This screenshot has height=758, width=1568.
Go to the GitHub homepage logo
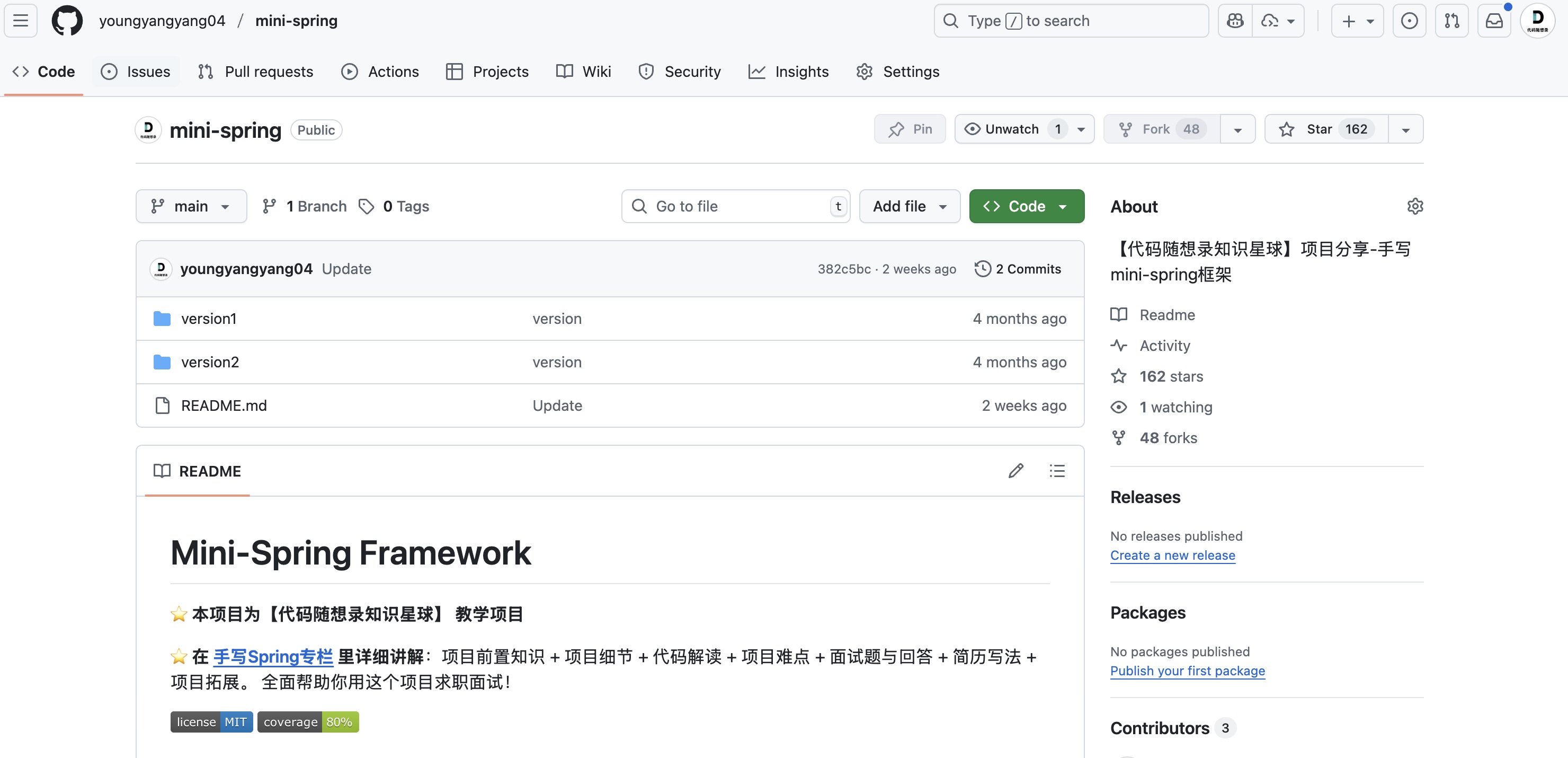click(x=67, y=21)
